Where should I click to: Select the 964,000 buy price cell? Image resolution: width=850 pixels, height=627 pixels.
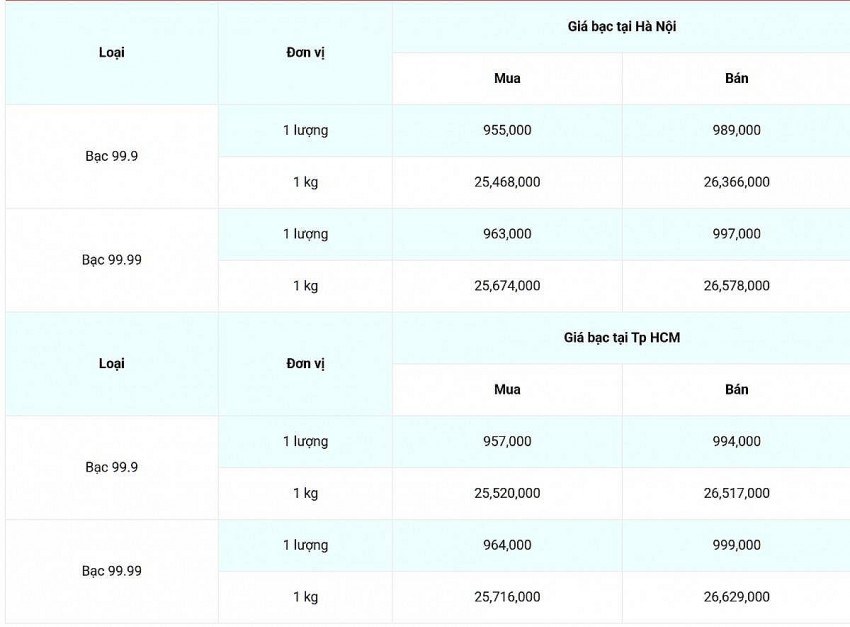click(x=507, y=545)
